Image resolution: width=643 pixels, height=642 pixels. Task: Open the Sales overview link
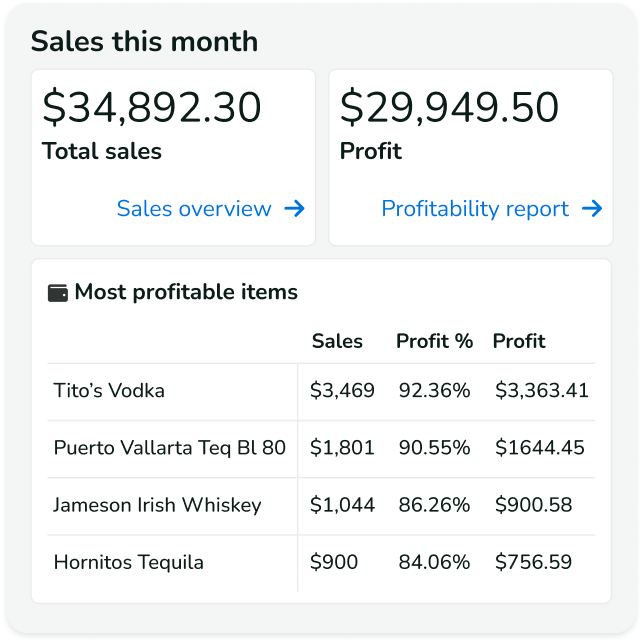point(194,209)
